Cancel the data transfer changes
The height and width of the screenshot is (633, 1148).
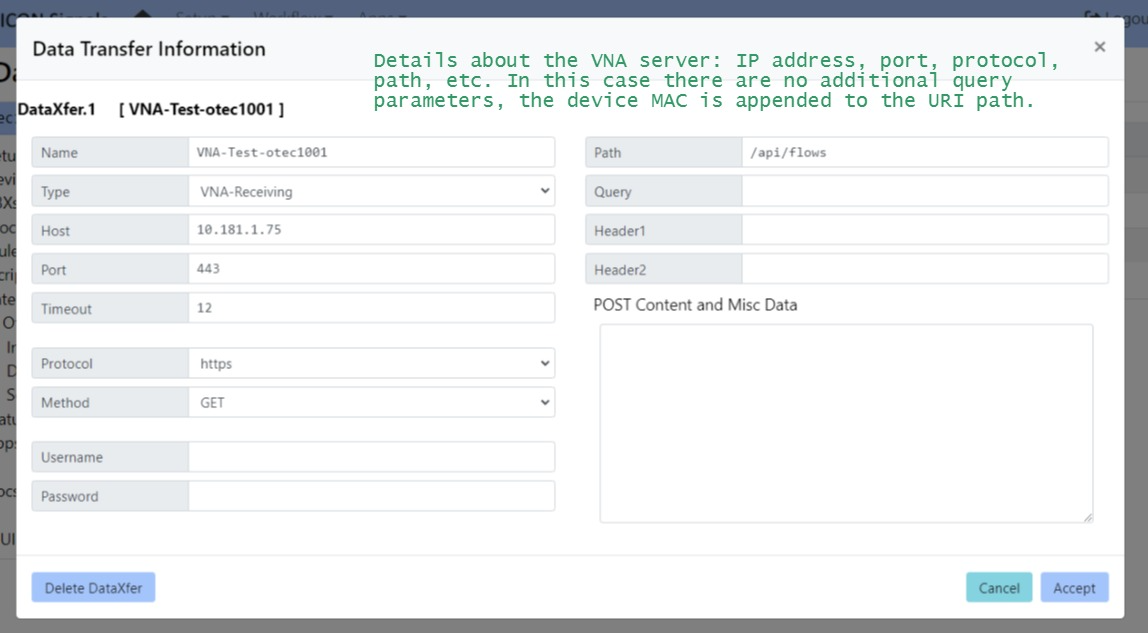pyautogui.click(x=998, y=588)
